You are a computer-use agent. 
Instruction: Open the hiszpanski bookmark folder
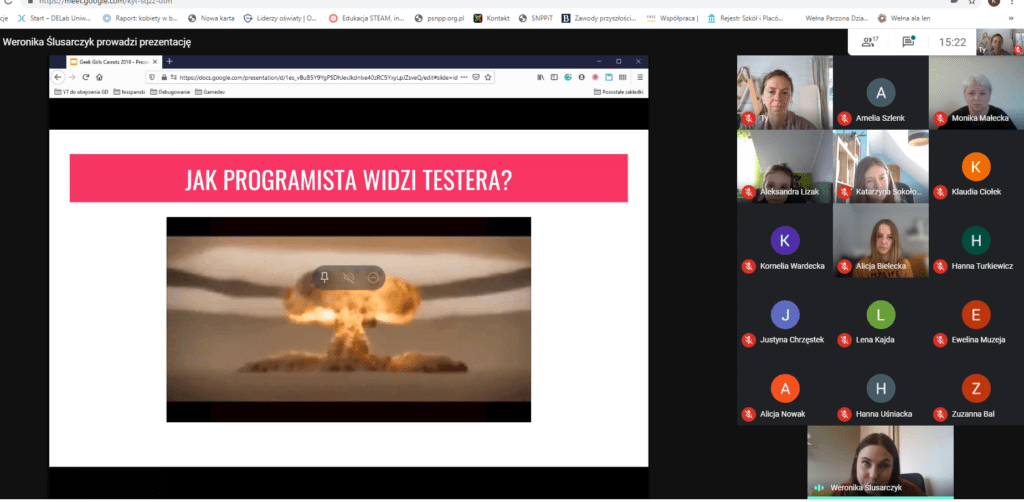[129, 92]
